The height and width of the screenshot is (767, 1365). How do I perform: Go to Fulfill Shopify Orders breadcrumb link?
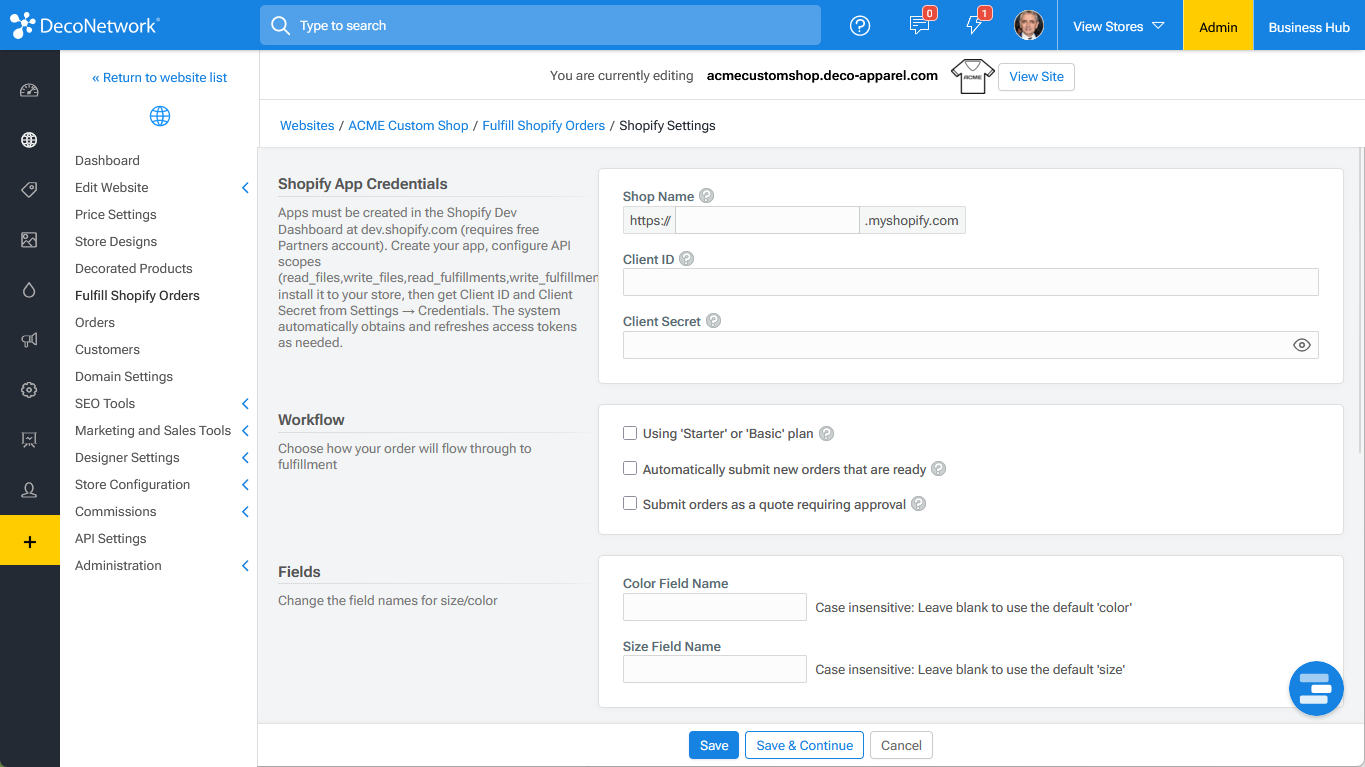coord(543,125)
